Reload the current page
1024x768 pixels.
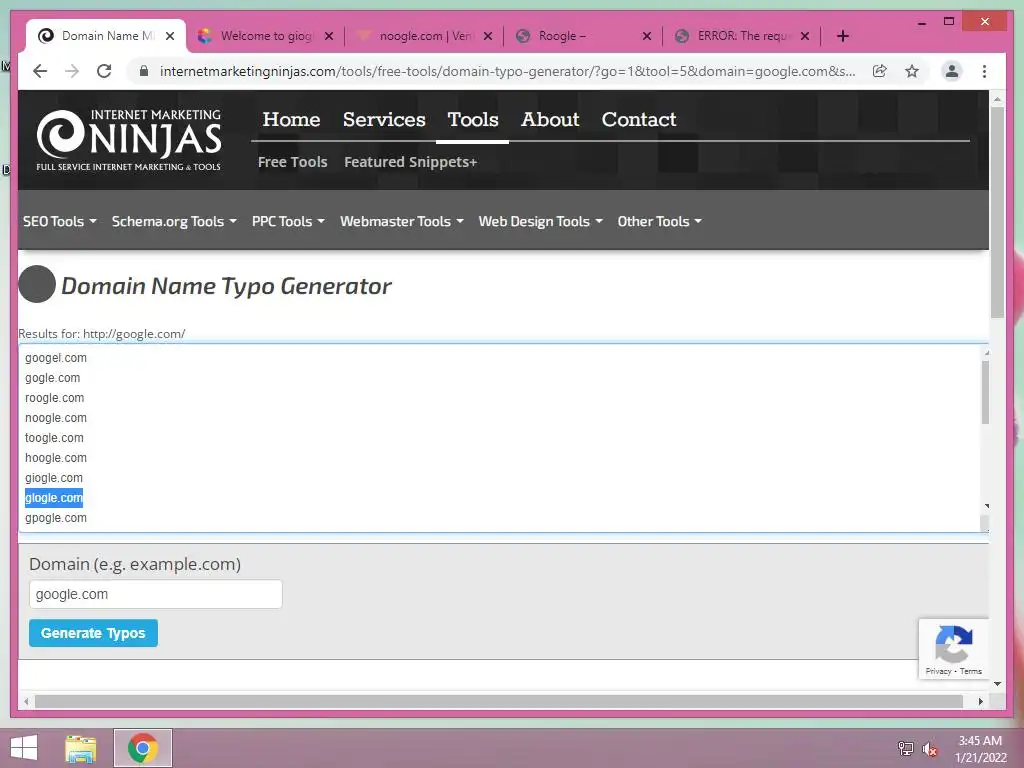pos(104,71)
